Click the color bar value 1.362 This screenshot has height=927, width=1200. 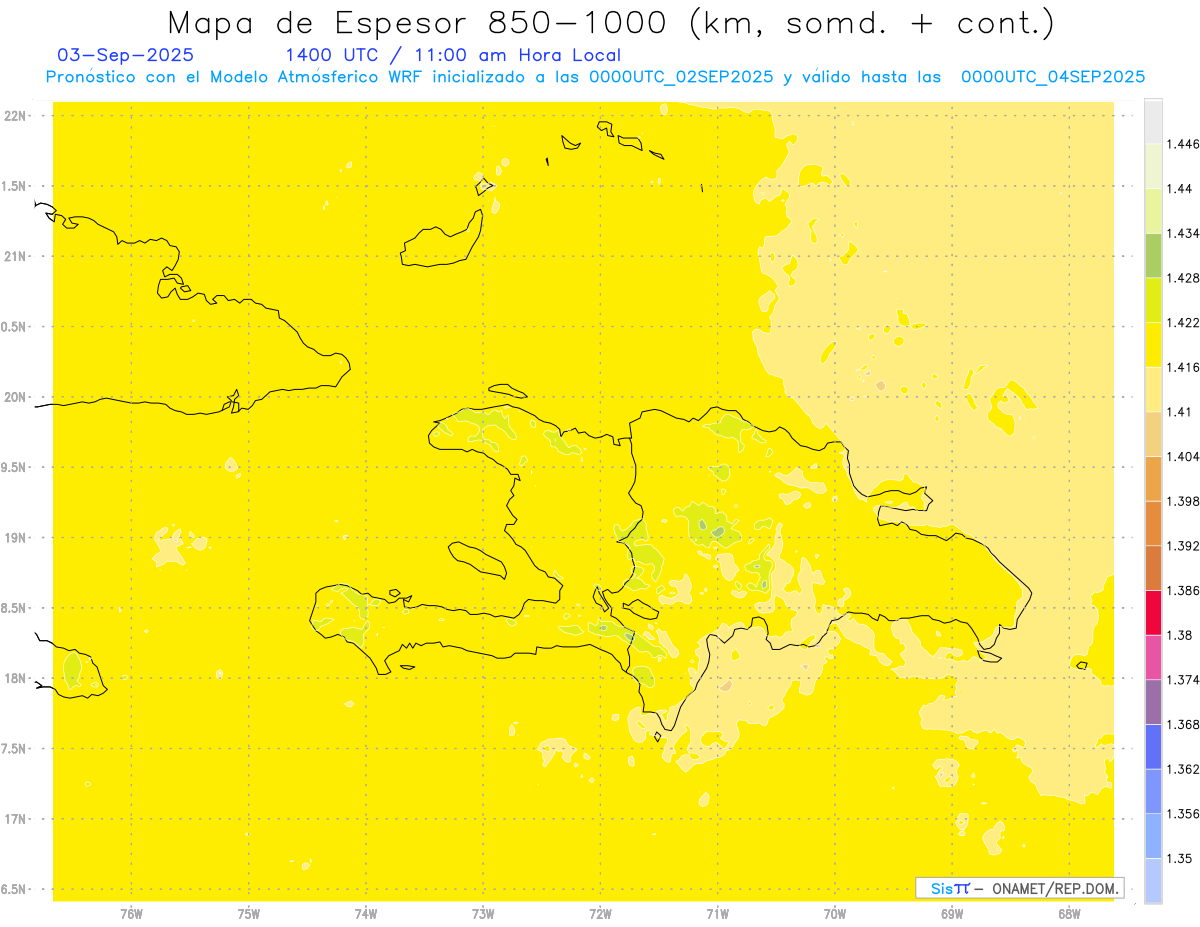point(1183,769)
